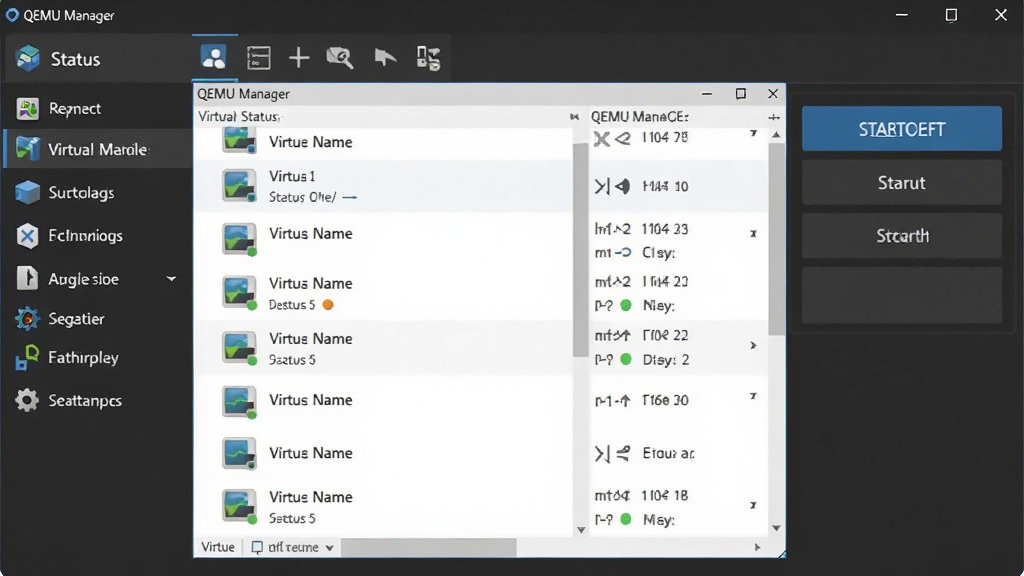Click the green dot beside May:
The height and width of the screenshot is (576, 1024).
pyautogui.click(x=626, y=519)
